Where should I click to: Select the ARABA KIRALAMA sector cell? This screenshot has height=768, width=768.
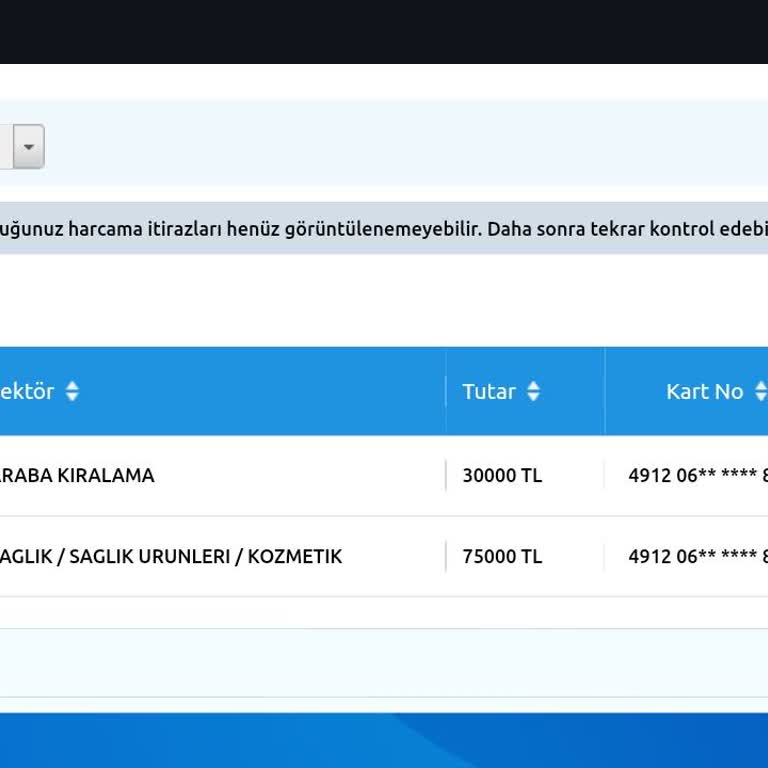[77, 475]
